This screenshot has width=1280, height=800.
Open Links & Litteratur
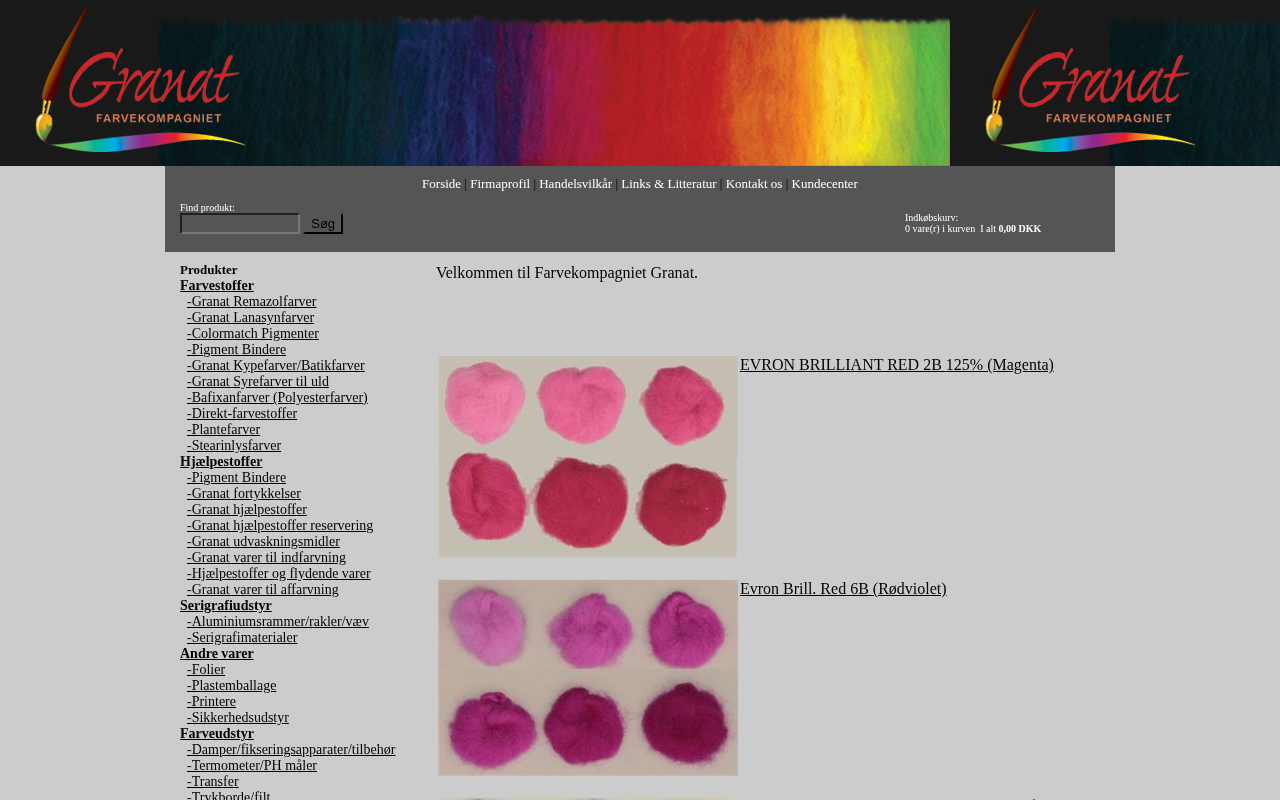(x=669, y=184)
